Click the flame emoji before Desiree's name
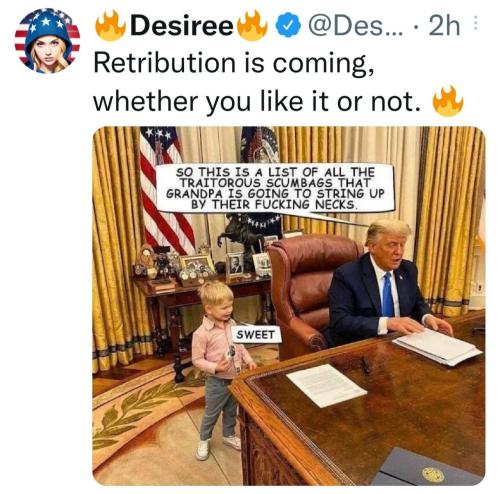Viewport: 500px width, 494px height. 110,25
